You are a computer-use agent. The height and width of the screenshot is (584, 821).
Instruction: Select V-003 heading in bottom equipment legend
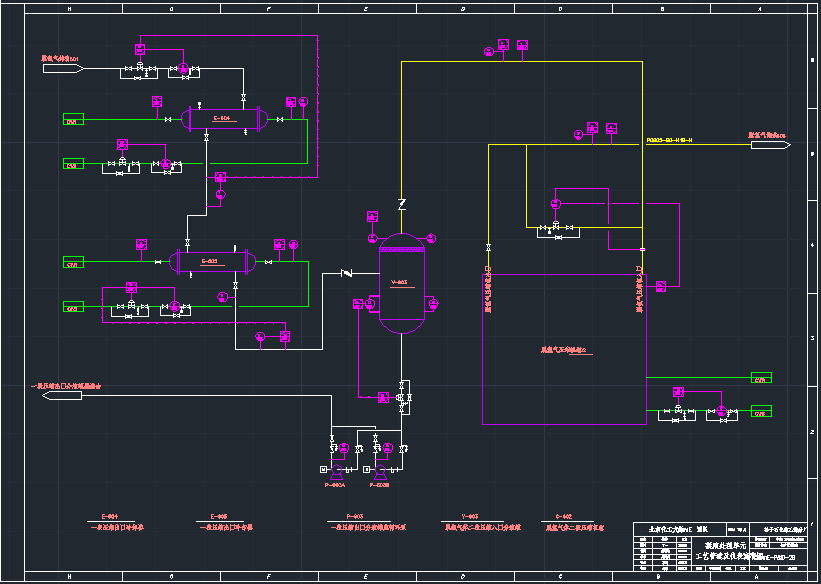coord(470,516)
